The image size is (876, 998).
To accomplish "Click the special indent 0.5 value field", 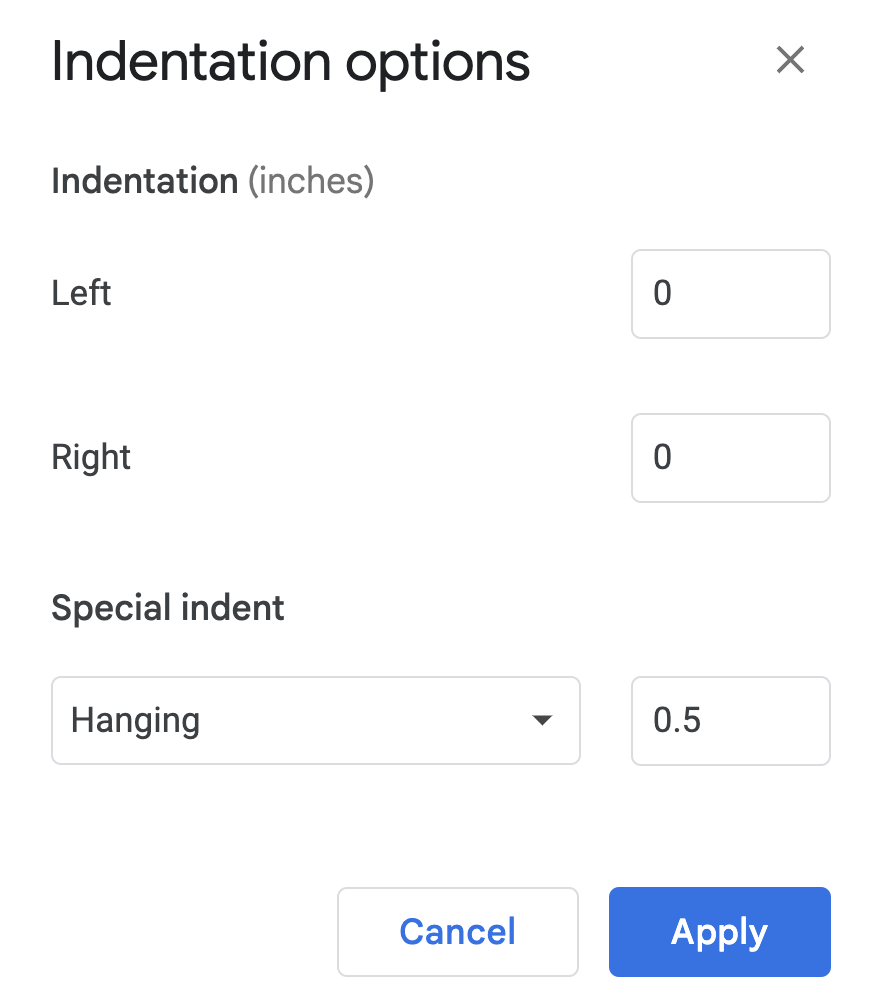I will [x=730, y=720].
